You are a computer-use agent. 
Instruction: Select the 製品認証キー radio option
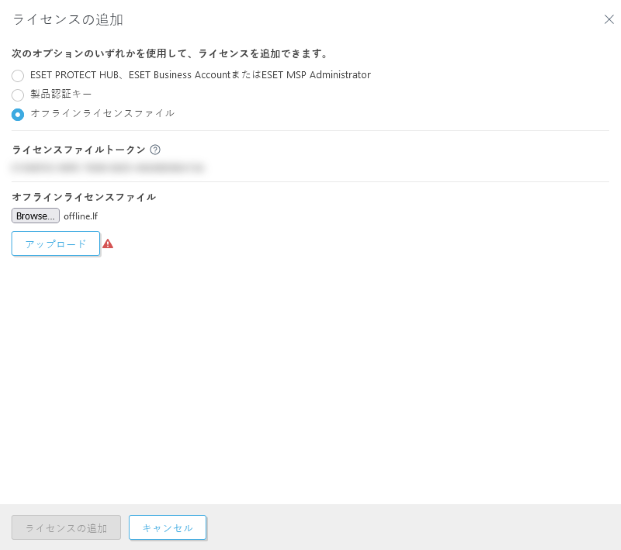[x=17, y=95]
